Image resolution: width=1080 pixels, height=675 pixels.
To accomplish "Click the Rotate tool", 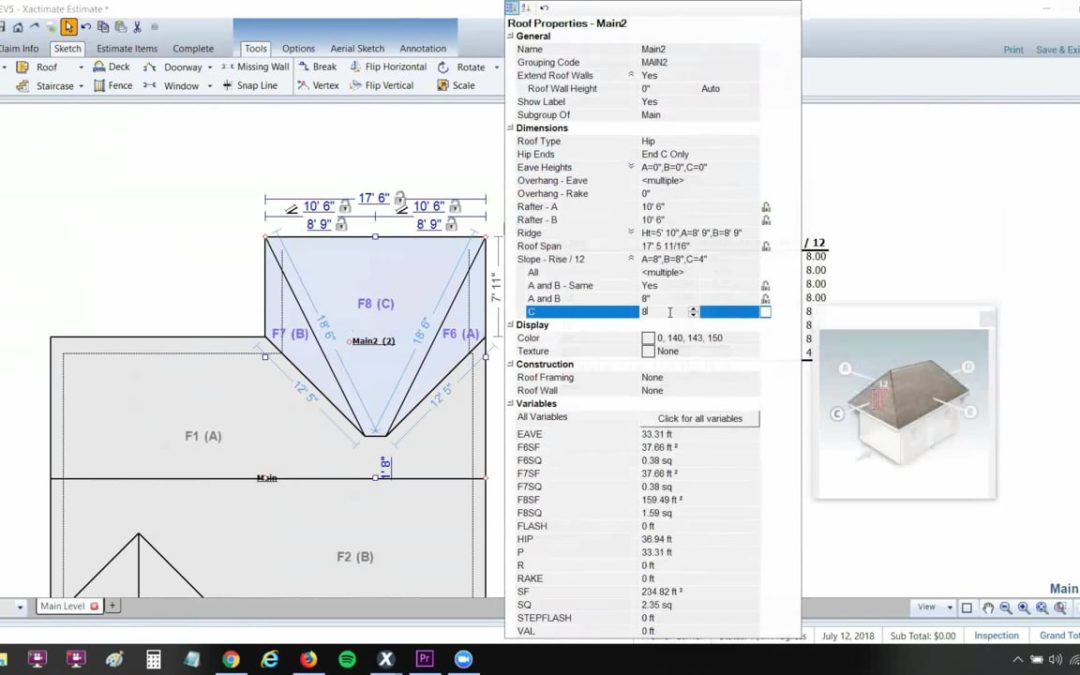I will coord(461,67).
